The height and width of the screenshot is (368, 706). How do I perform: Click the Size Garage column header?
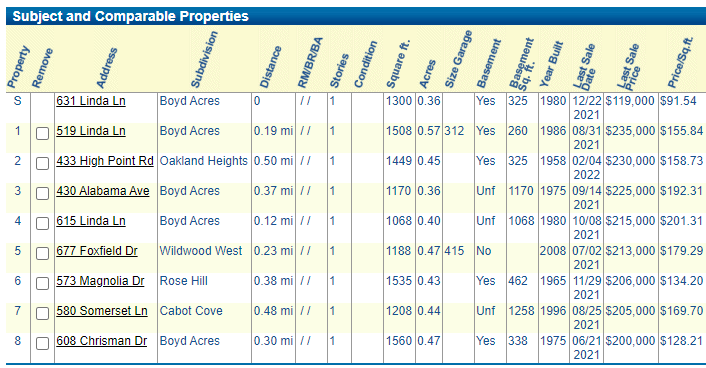point(458,59)
